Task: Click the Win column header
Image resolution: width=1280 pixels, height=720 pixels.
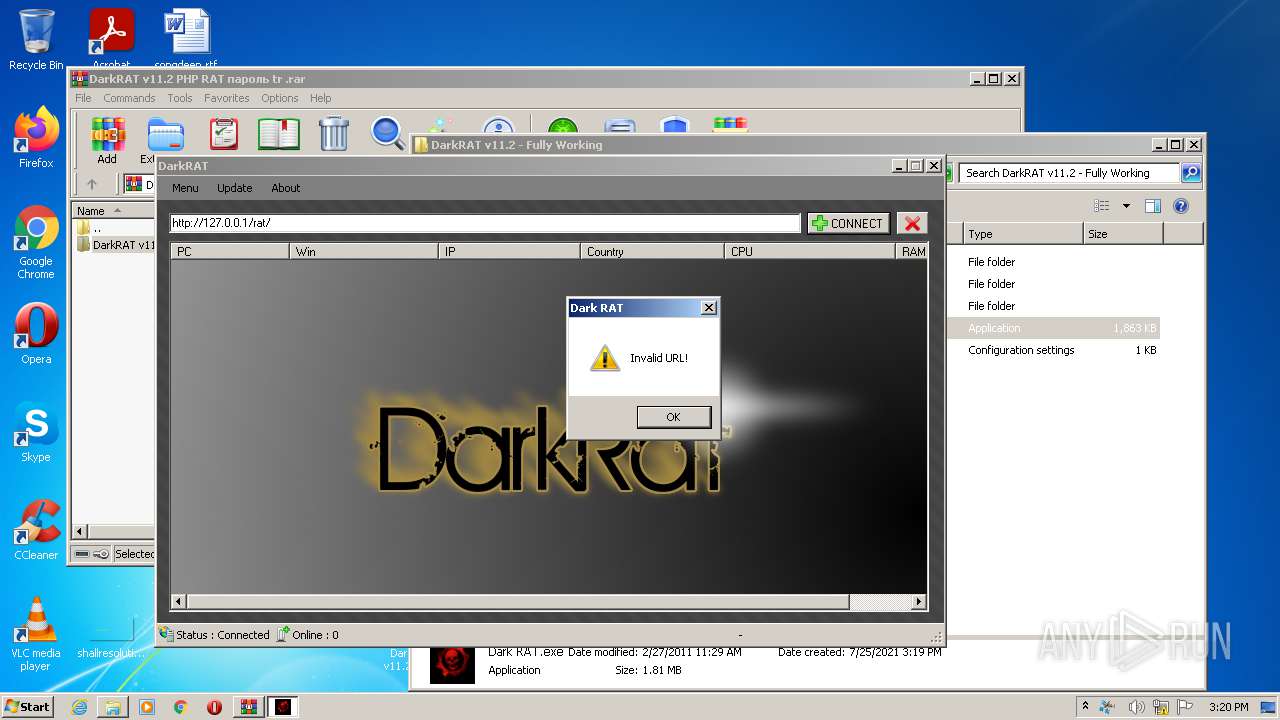Action: point(363,251)
